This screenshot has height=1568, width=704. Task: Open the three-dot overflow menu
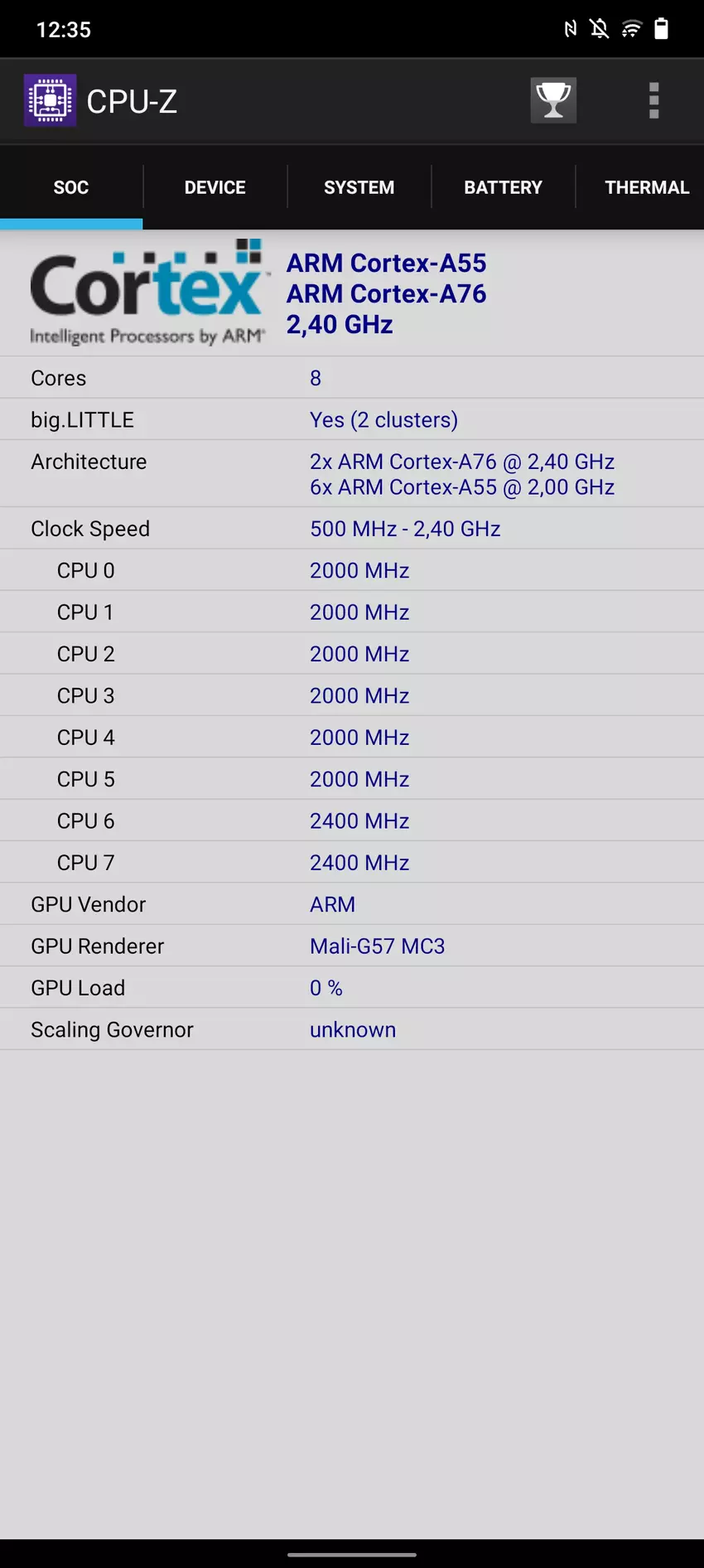click(653, 101)
